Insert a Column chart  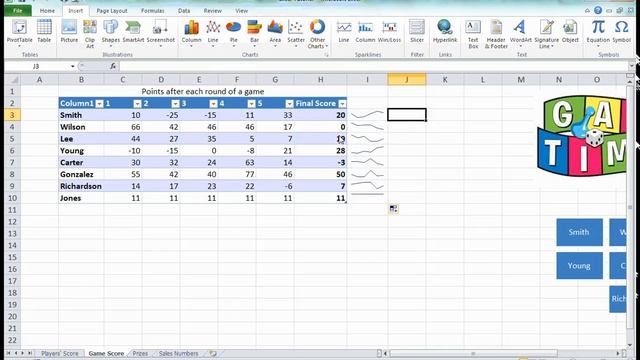(x=191, y=33)
